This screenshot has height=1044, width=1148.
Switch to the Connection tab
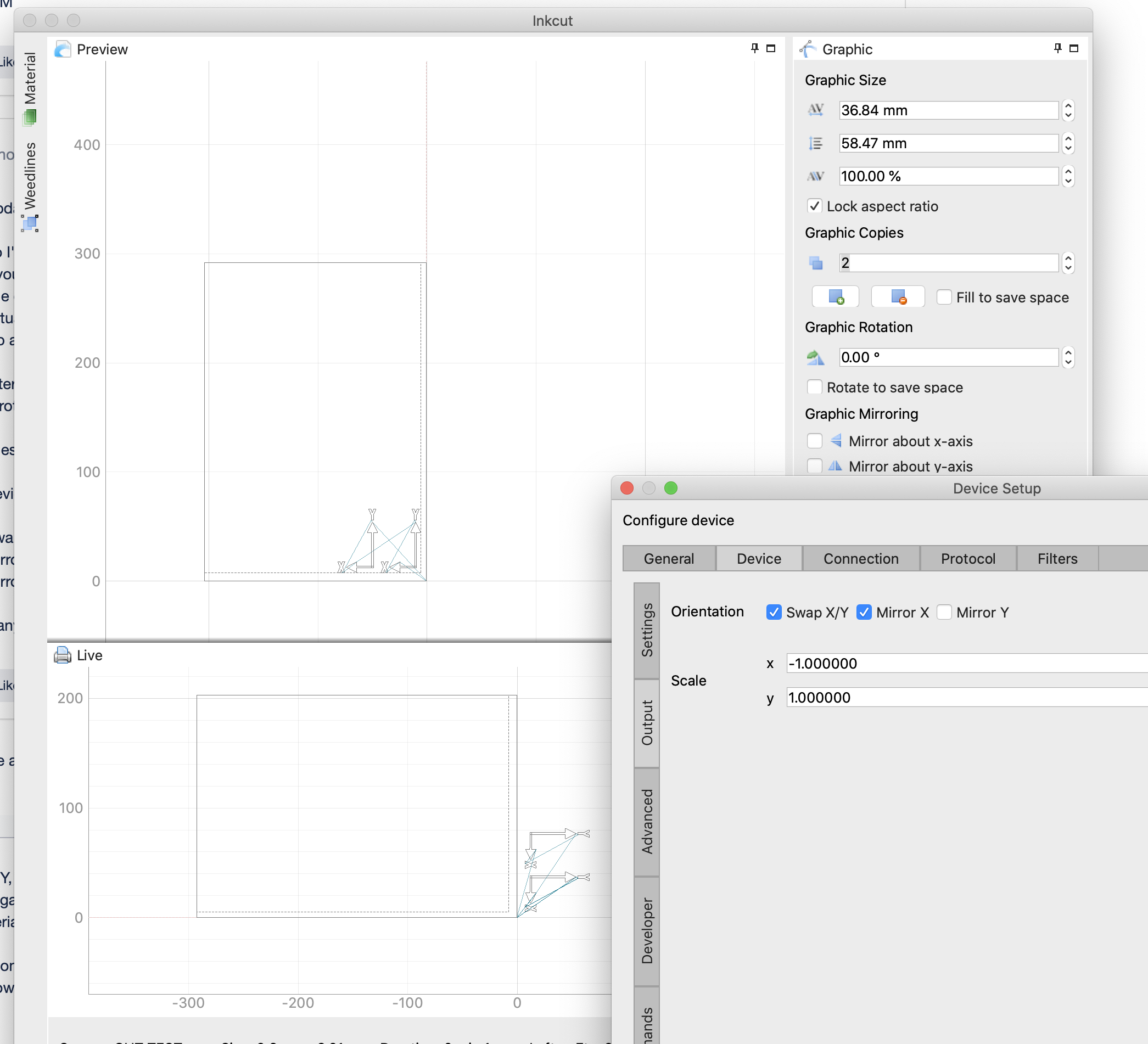tap(860, 558)
